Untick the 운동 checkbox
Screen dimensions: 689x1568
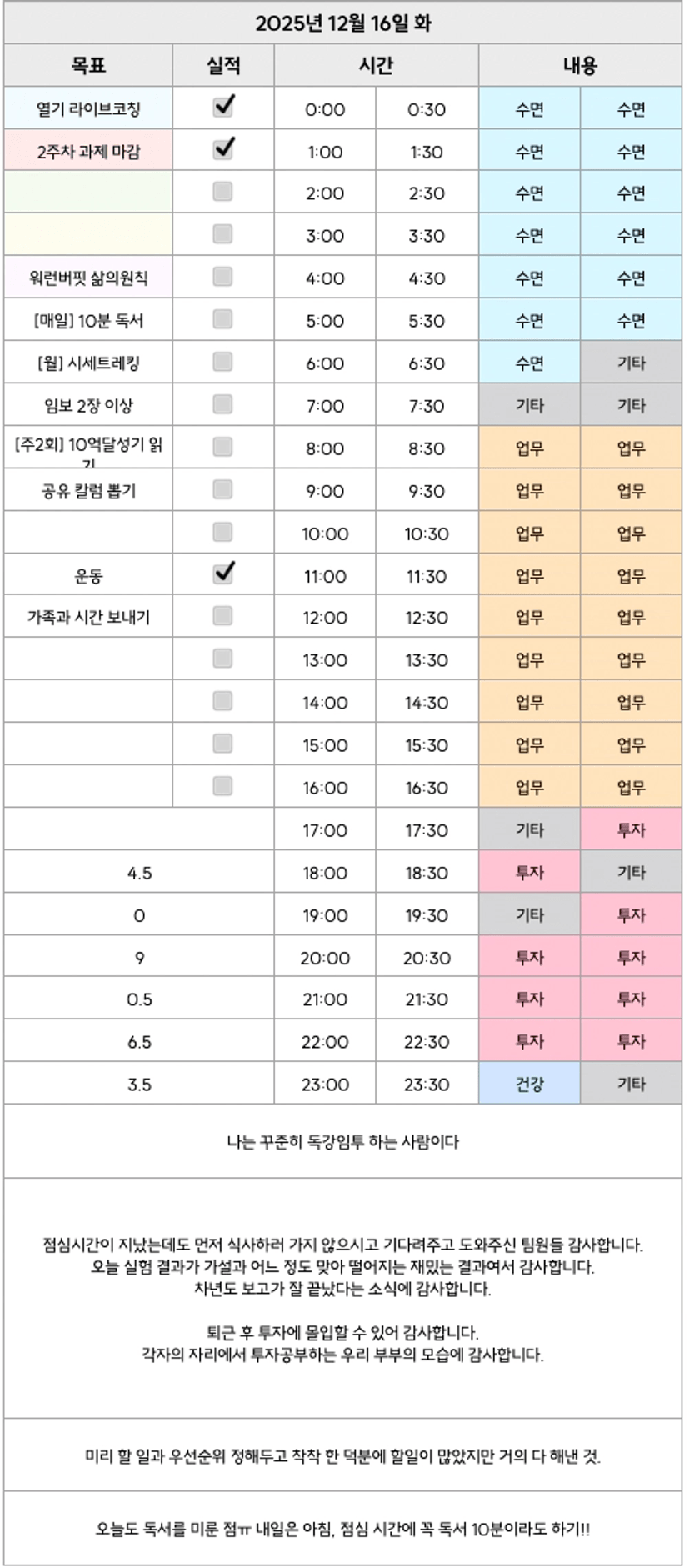222,574
